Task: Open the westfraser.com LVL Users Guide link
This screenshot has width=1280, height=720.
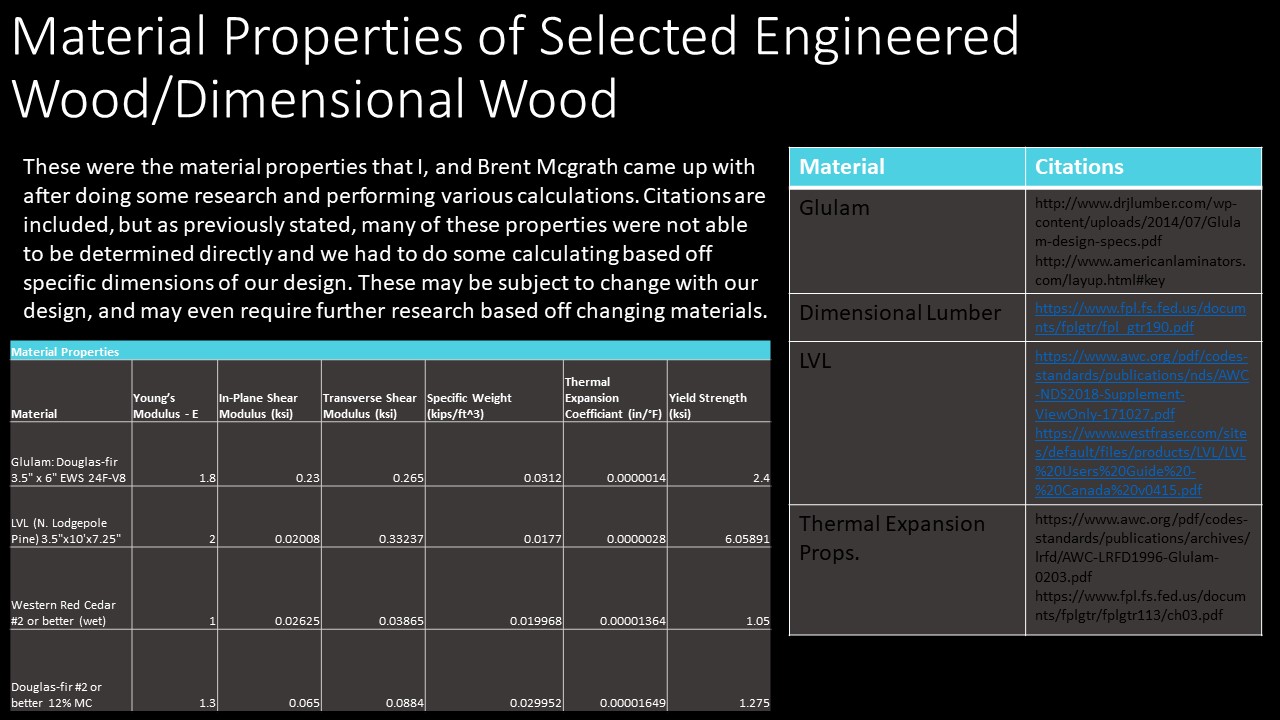Action: click(1140, 461)
